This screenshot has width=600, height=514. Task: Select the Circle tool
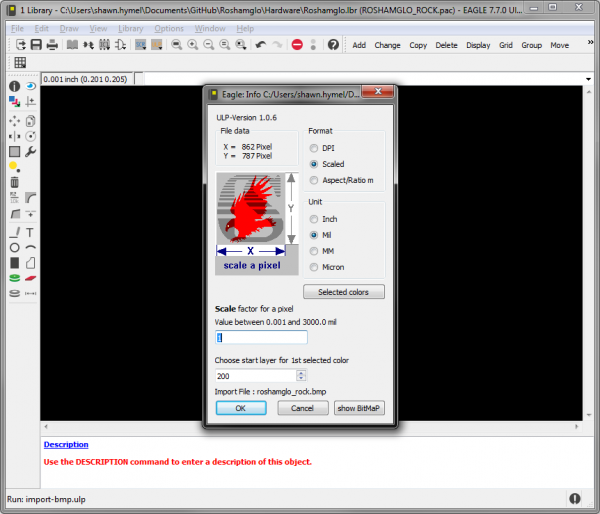[x=15, y=248]
